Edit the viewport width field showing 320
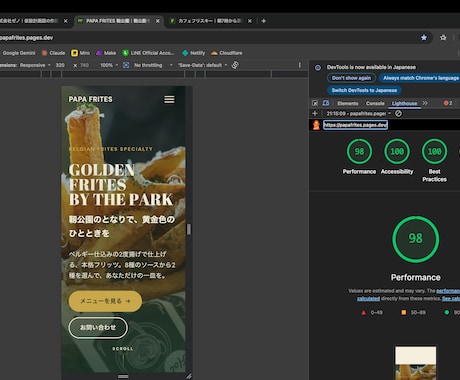The height and width of the screenshot is (380, 460). point(60,65)
